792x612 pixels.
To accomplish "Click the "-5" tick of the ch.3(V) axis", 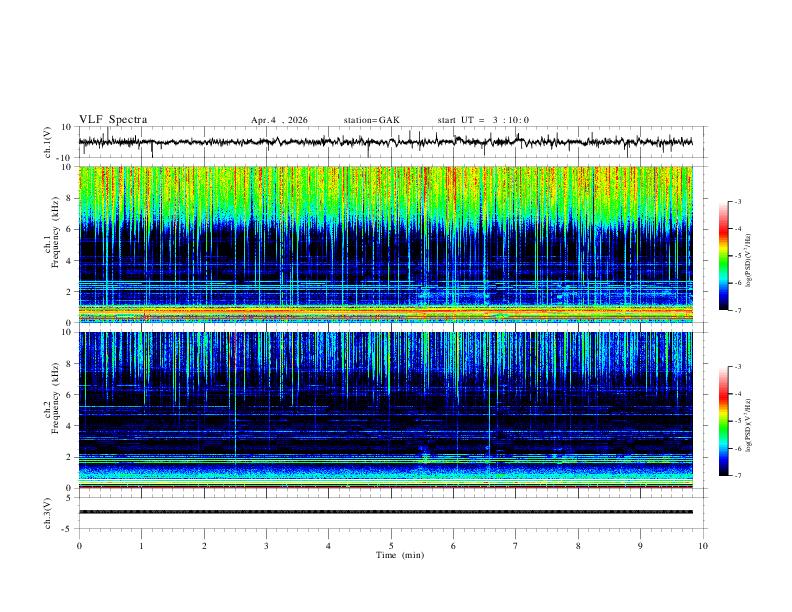I will [x=68, y=529].
